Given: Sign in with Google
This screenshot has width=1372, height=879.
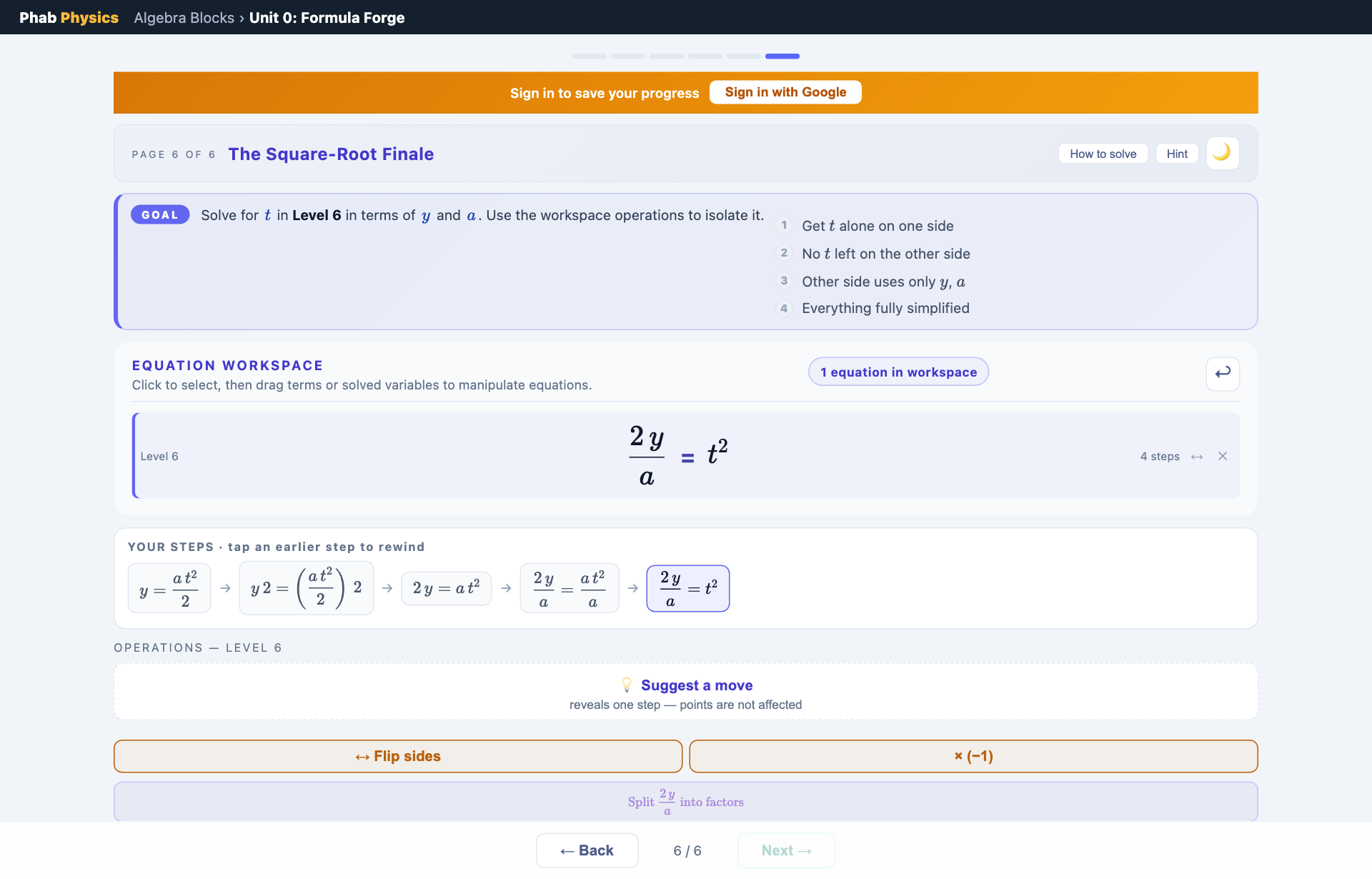Looking at the screenshot, I should (785, 92).
